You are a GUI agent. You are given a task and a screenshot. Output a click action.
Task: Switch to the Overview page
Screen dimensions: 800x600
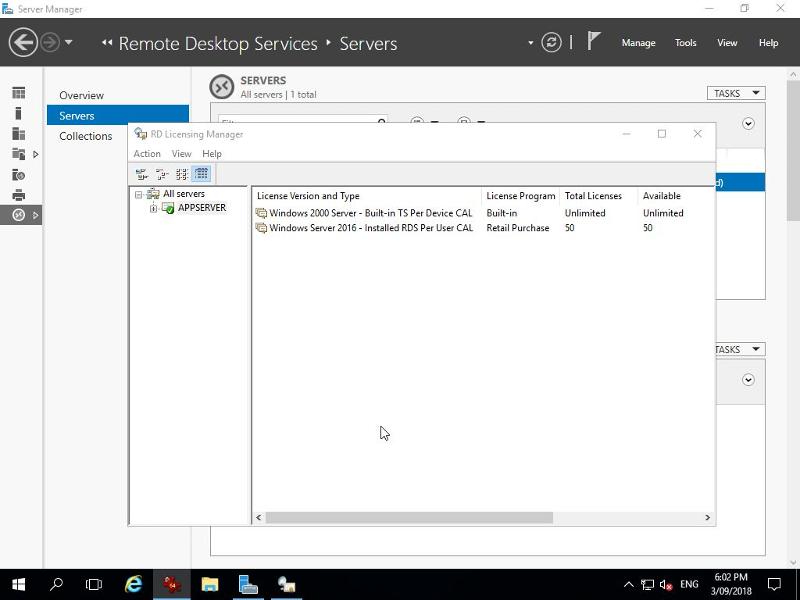coord(81,95)
